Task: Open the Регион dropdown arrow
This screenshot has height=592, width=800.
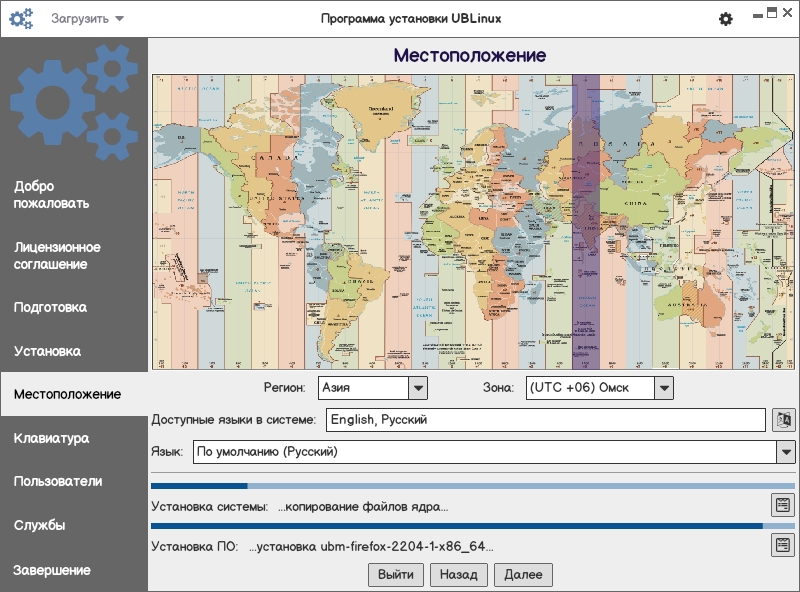Action: pyautogui.click(x=418, y=387)
